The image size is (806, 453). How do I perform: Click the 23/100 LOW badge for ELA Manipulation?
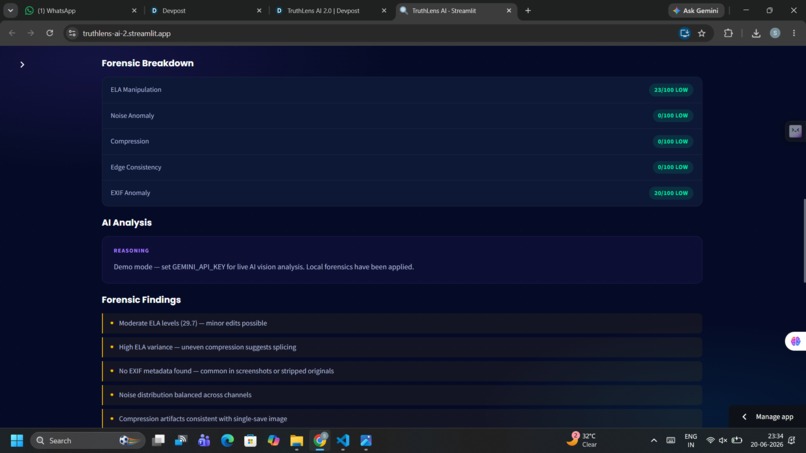(x=671, y=90)
